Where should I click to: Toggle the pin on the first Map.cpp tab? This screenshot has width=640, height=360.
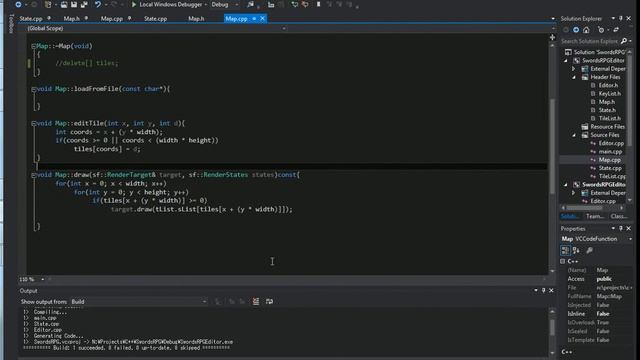(129, 18)
